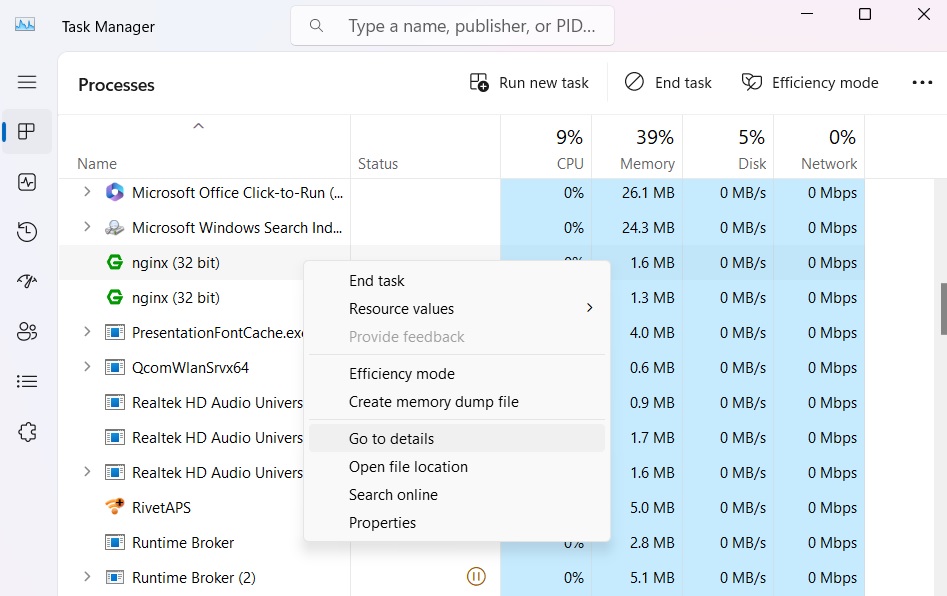The height and width of the screenshot is (596, 947).
Task: Open the Startup apps panel
Action: (x=27, y=281)
